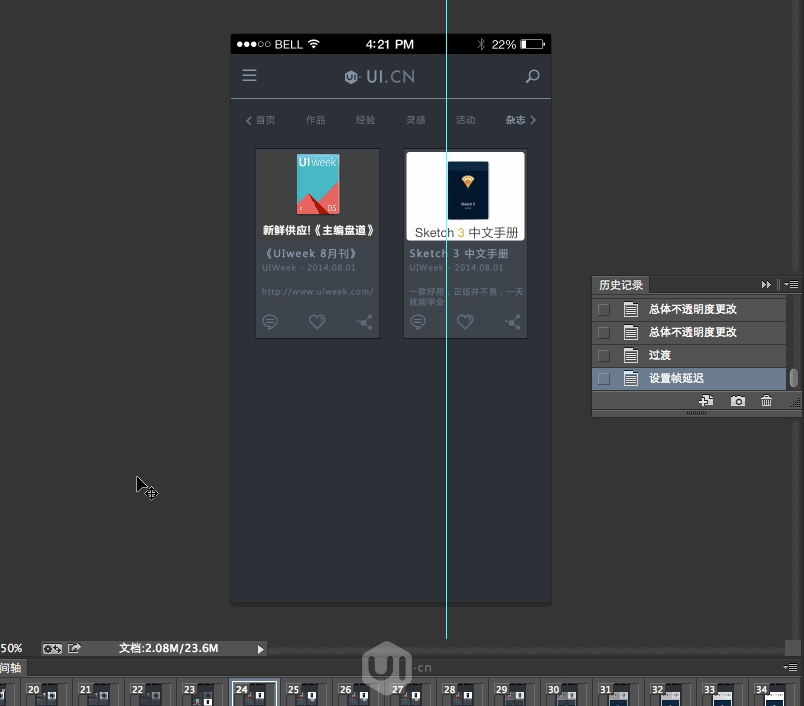Image resolution: width=804 pixels, height=706 pixels.
Task: Delete history state using the trash icon
Action: [766, 400]
